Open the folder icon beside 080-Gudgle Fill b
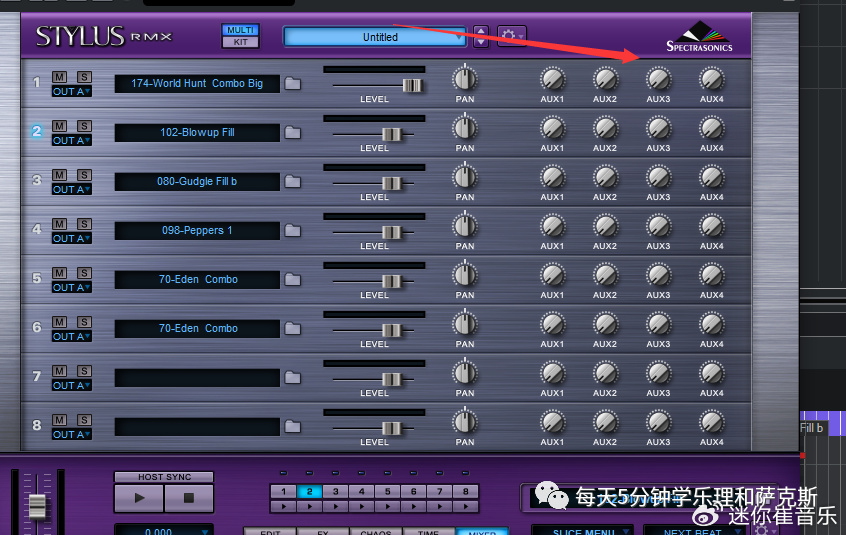Image resolution: width=846 pixels, height=535 pixels. tap(292, 182)
